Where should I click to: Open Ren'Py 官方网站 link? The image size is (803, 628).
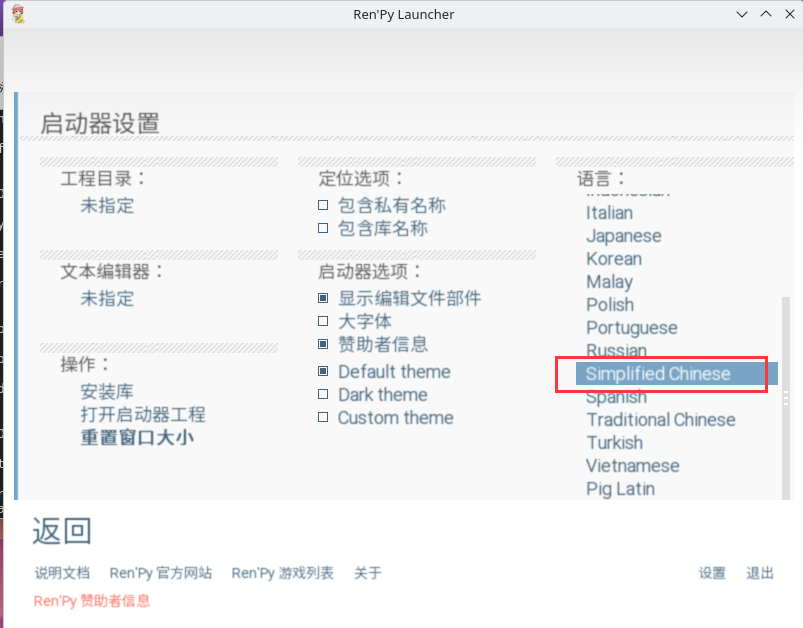pyautogui.click(x=161, y=573)
